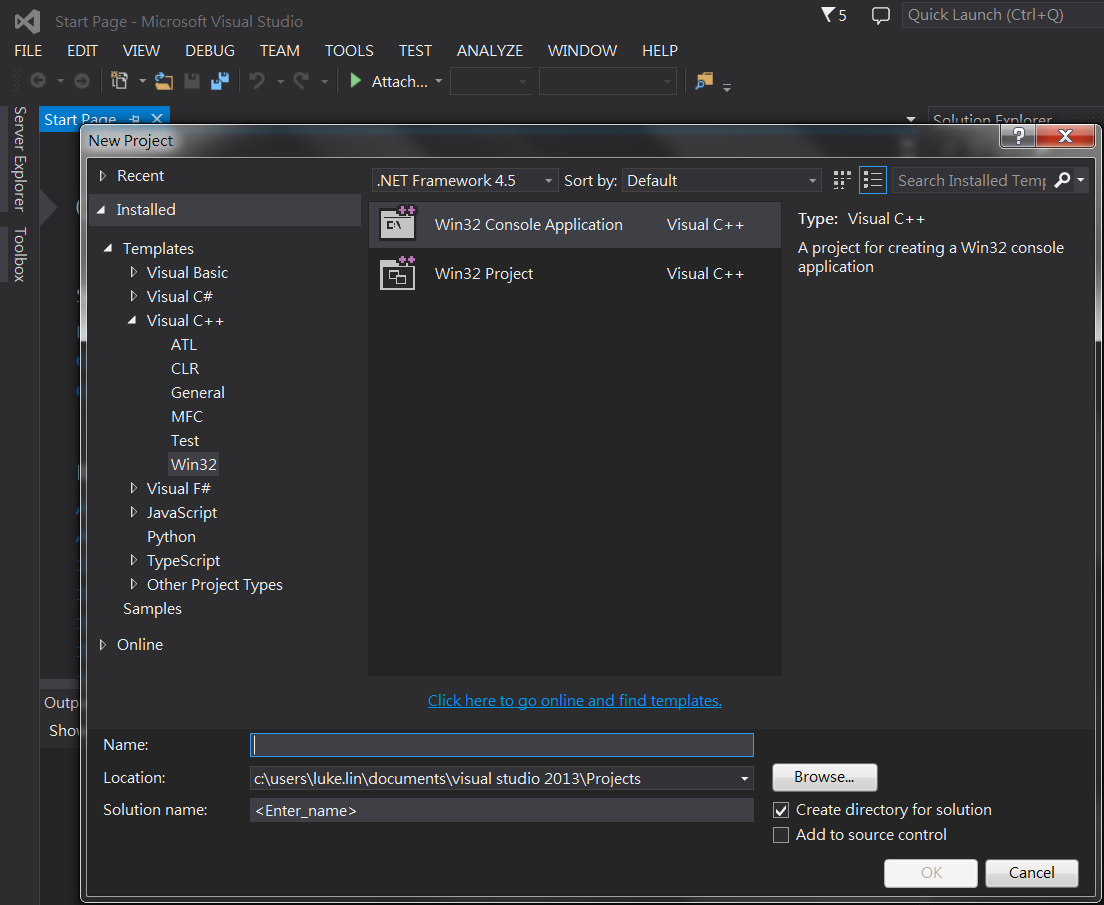Click the Open File toolbar icon
The height and width of the screenshot is (905, 1104).
click(164, 82)
